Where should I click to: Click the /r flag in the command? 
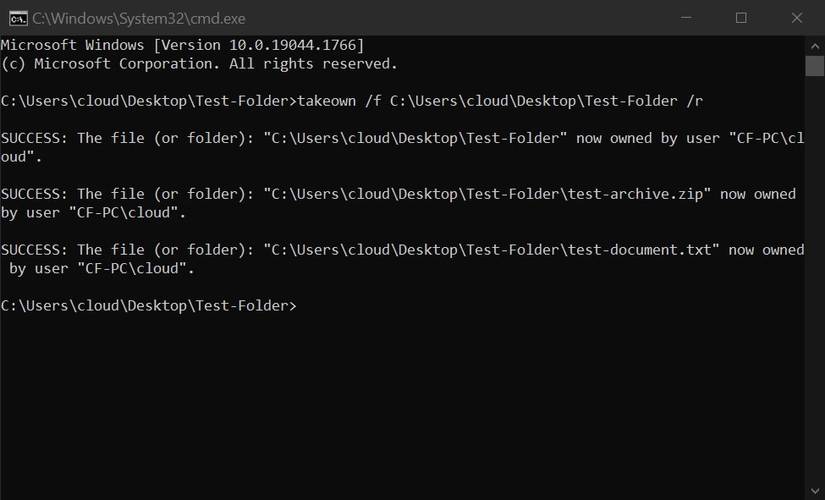click(x=707, y=101)
